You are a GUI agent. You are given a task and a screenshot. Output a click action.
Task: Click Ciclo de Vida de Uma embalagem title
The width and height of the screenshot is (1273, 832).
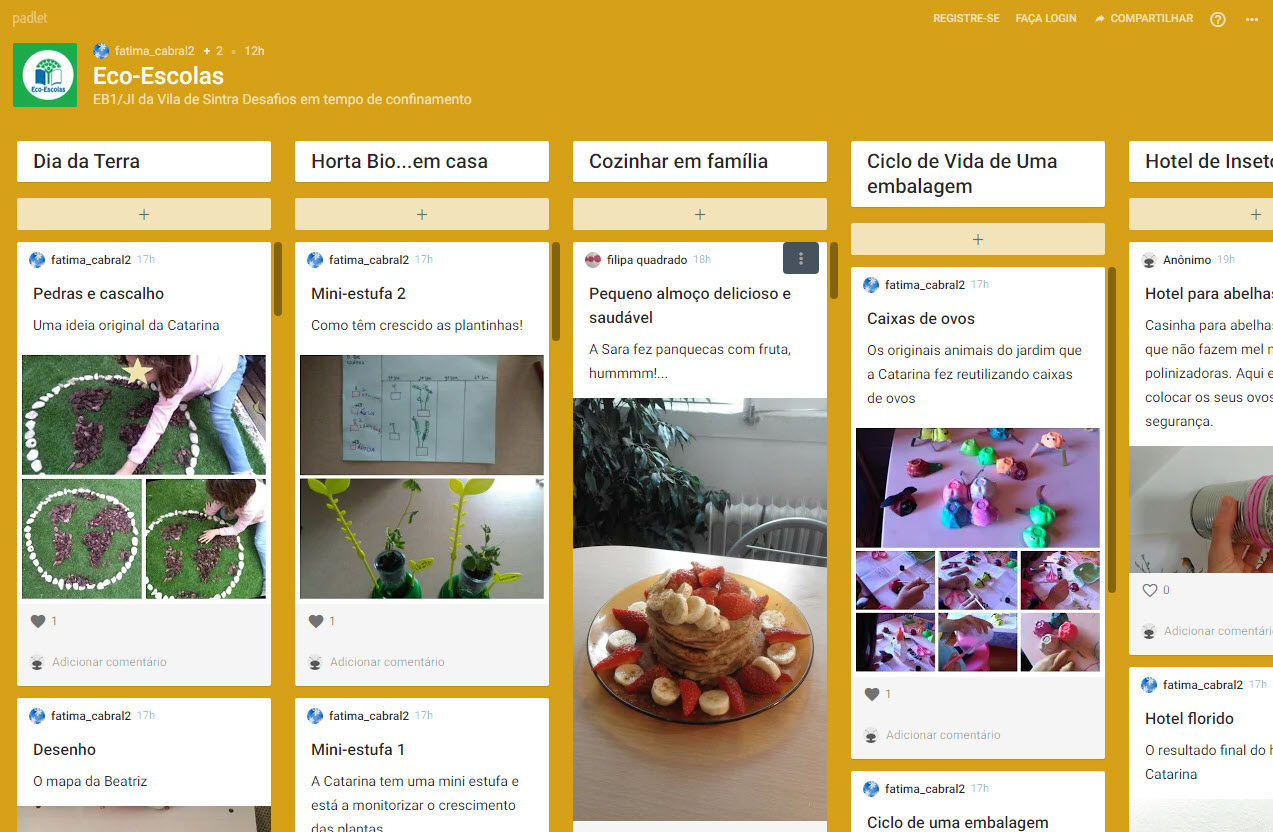click(x=962, y=174)
